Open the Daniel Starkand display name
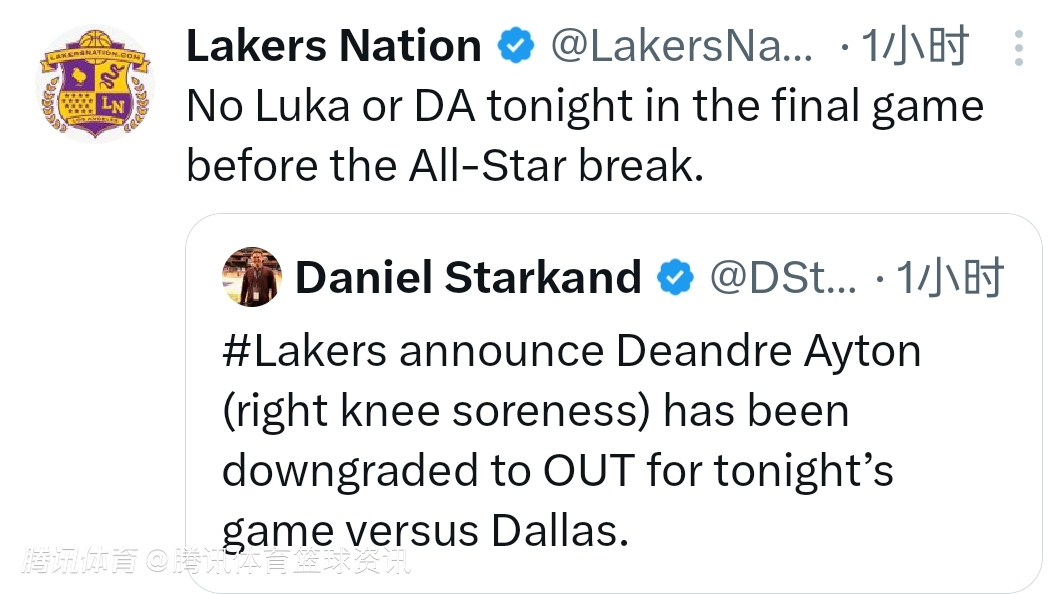The width and height of the screenshot is (1049, 594). [x=468, y=277]
